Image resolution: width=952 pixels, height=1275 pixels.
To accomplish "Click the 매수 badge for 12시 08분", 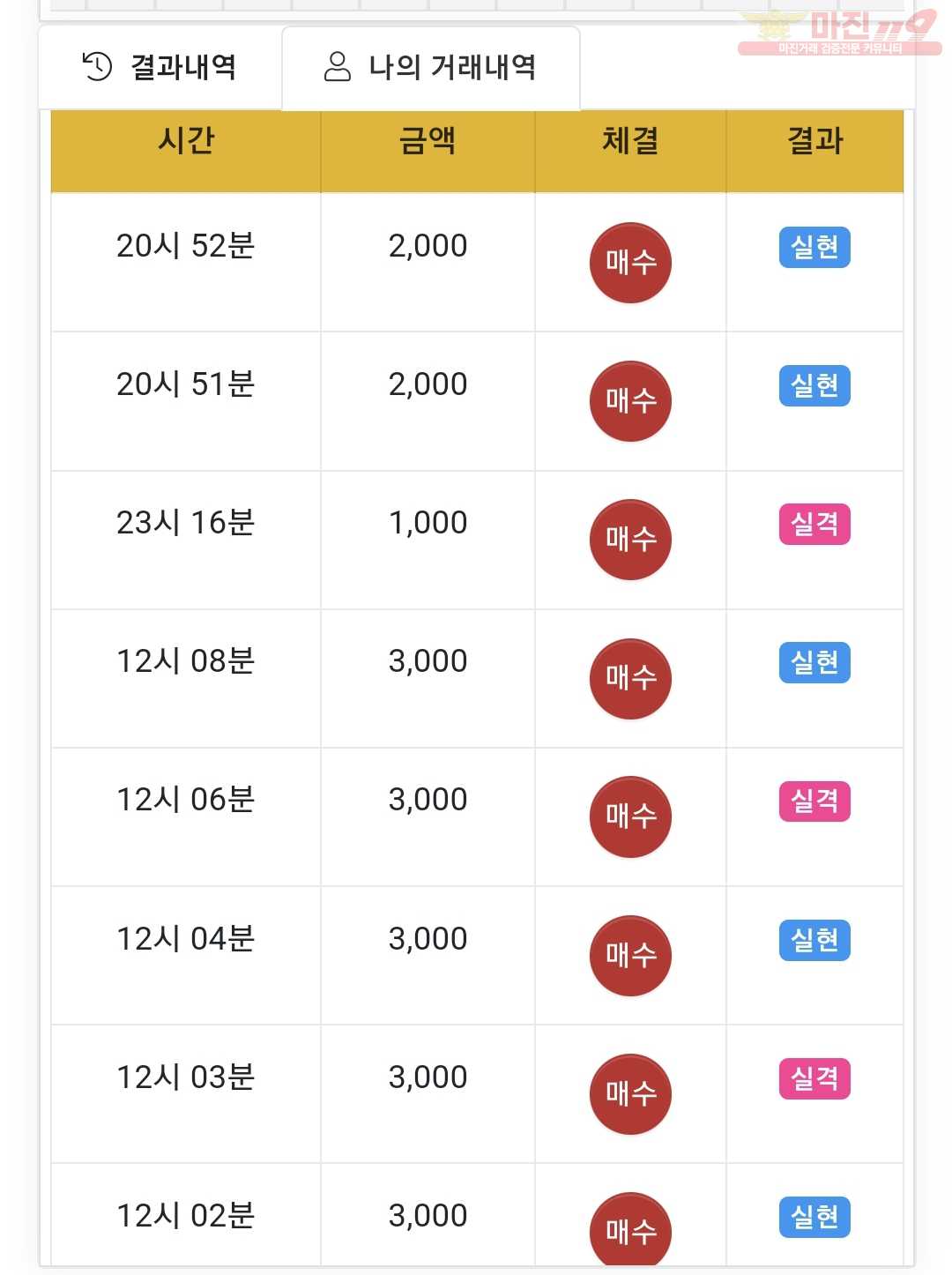I will 630,678.
